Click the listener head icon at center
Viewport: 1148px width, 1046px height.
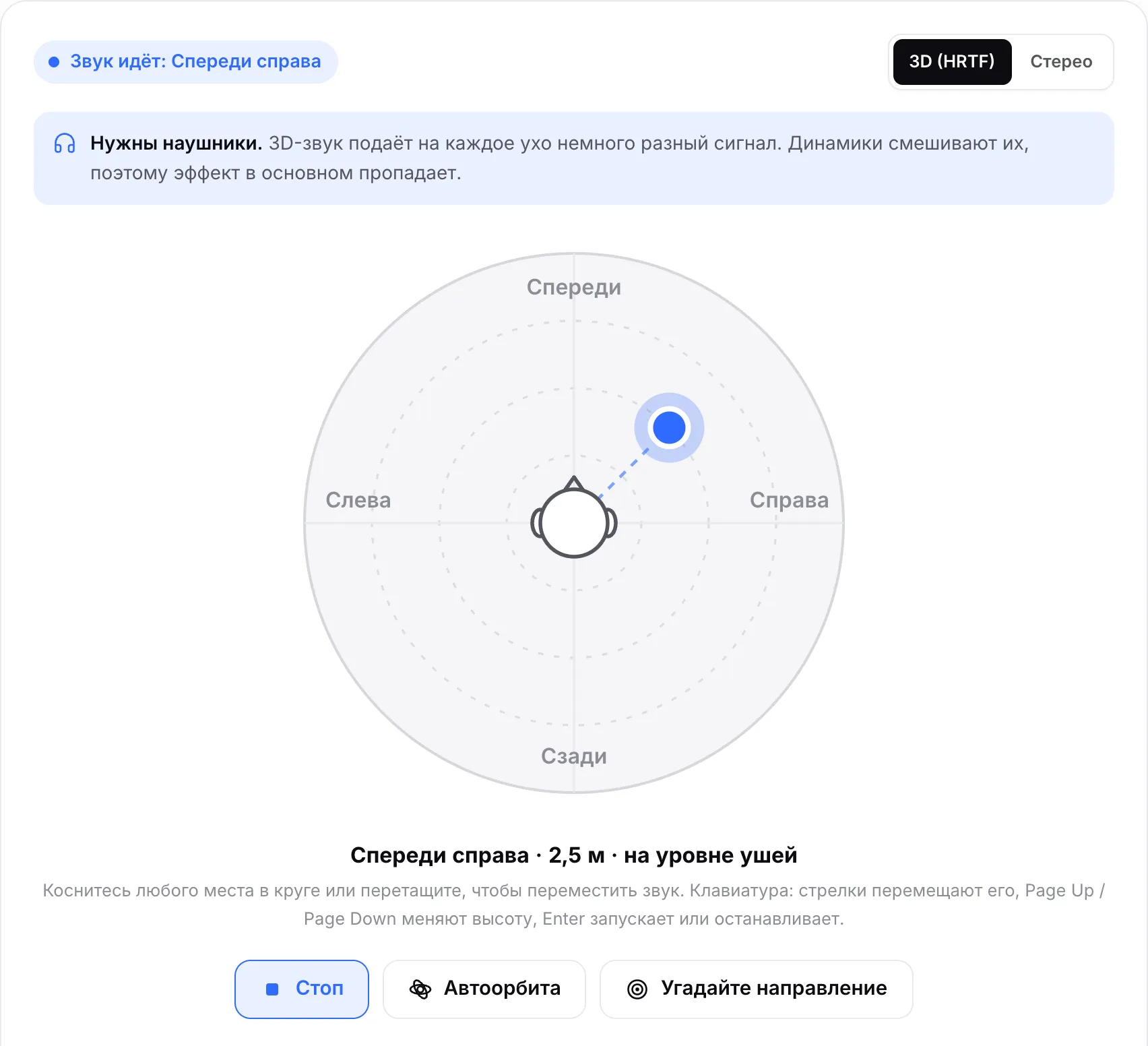pos(574,518)
